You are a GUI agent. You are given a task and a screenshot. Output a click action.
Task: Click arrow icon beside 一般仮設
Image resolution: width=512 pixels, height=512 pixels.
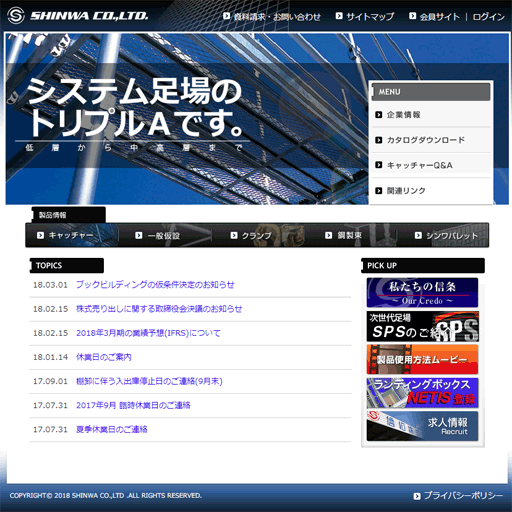[x=139, y=235]
